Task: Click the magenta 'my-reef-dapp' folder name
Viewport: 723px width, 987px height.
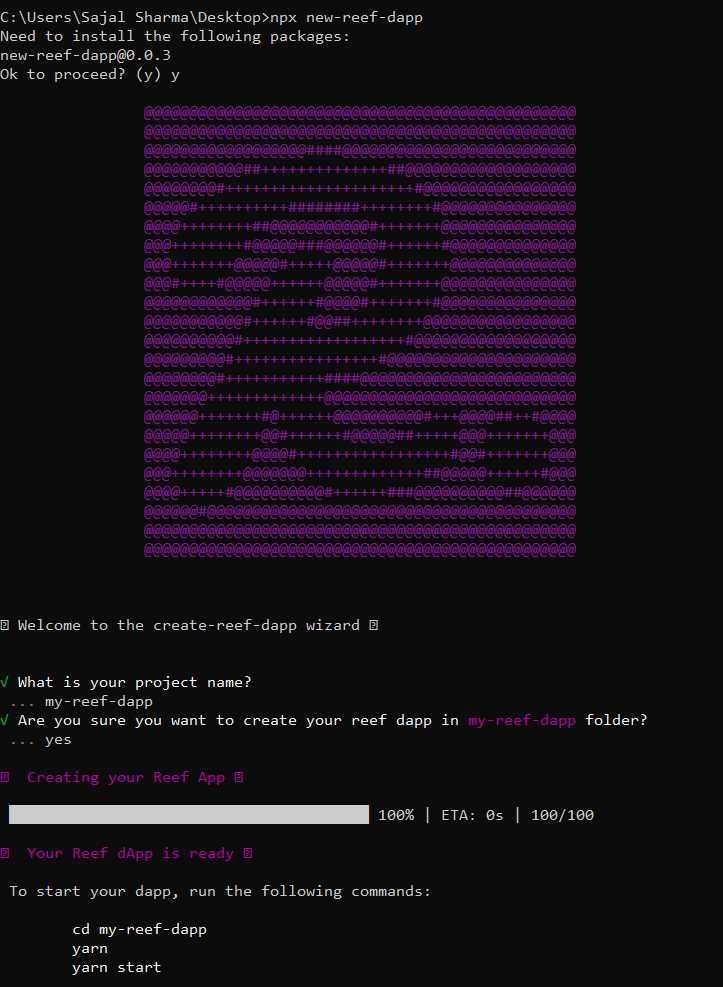Action: [522, 721]
